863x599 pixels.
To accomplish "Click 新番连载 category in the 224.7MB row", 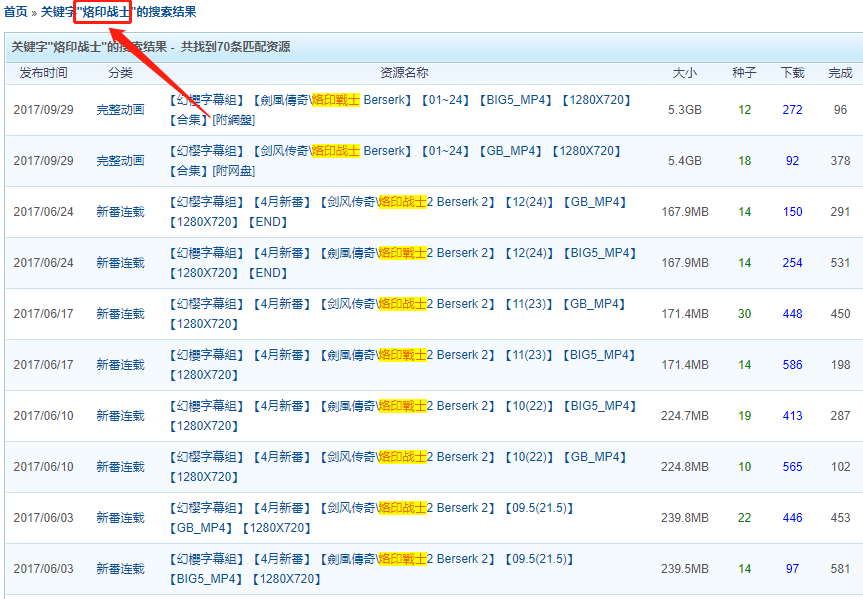I will [121, 416].
